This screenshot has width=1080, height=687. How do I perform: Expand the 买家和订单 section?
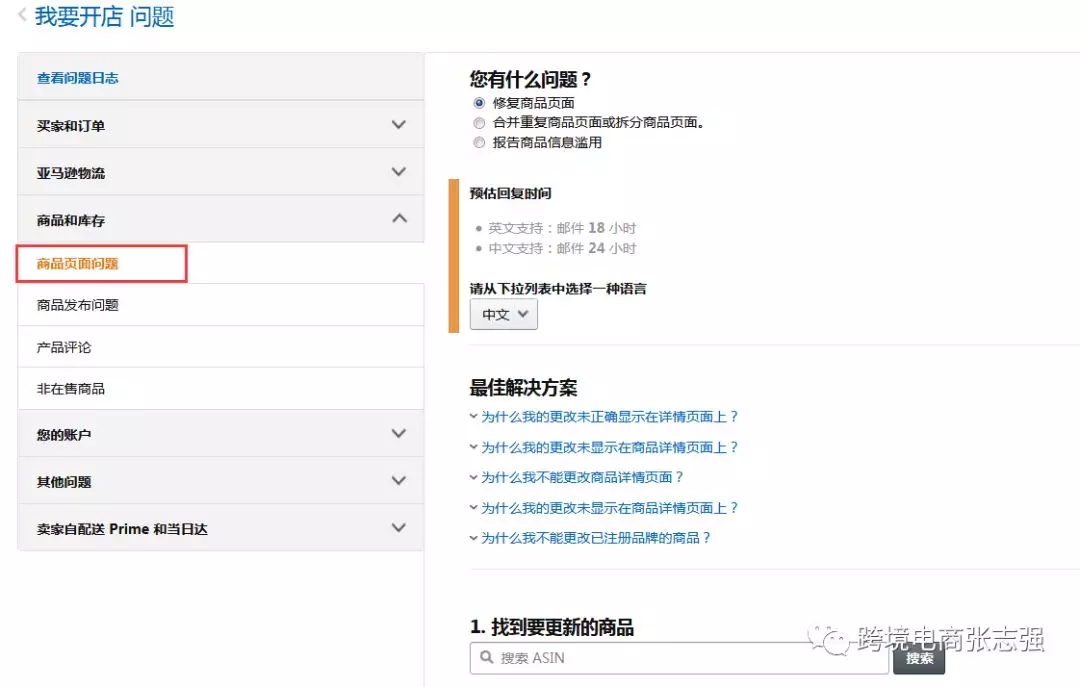(x=399, y=124)
